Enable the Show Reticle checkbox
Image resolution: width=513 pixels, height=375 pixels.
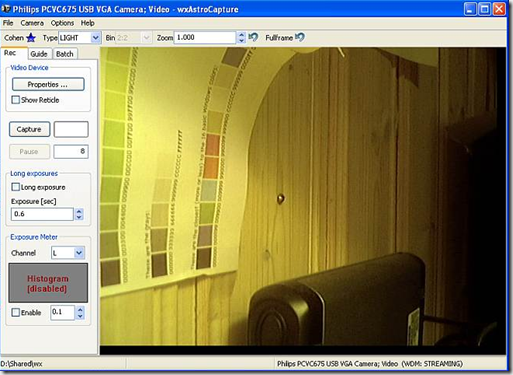tap(15, 100)
